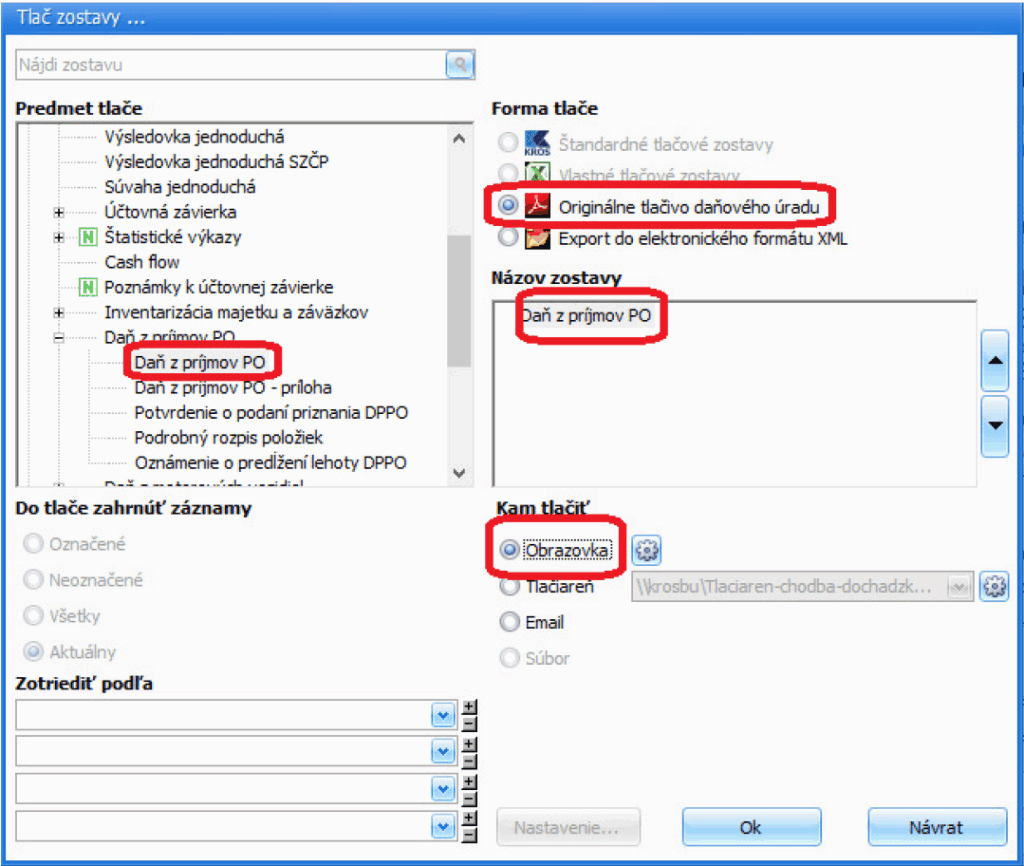Screen dimensions: 1024x866
Task: Click the green N icon beside Poznámky k účtovnej závierke
Action: click(x=88, y=288)
